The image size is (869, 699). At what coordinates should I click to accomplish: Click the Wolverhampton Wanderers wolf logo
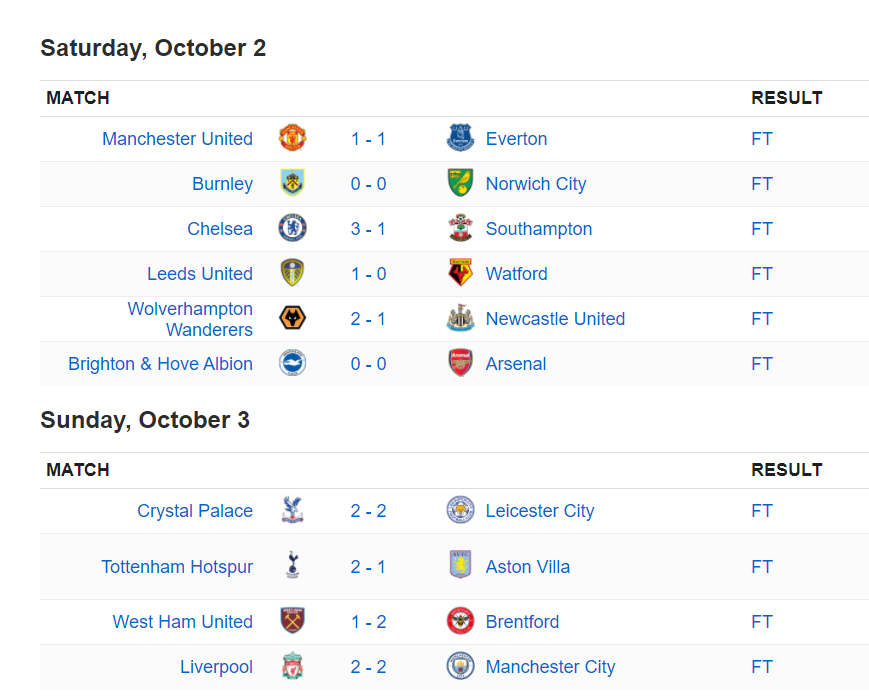coord(293,318)
